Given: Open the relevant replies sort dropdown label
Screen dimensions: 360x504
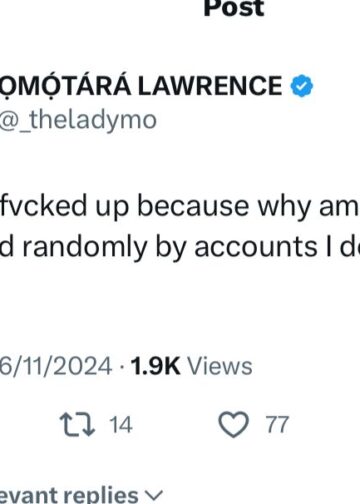Looking at the screenshot, I should coord(69,495).
